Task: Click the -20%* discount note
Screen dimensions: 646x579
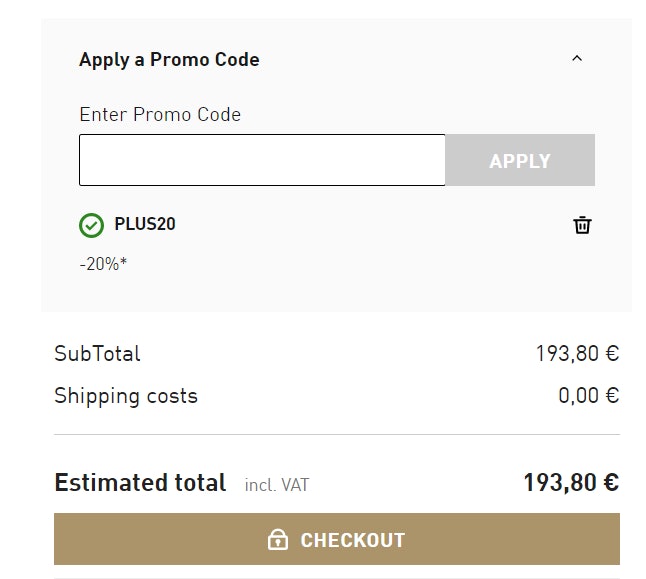Action: tap(103, 264)
